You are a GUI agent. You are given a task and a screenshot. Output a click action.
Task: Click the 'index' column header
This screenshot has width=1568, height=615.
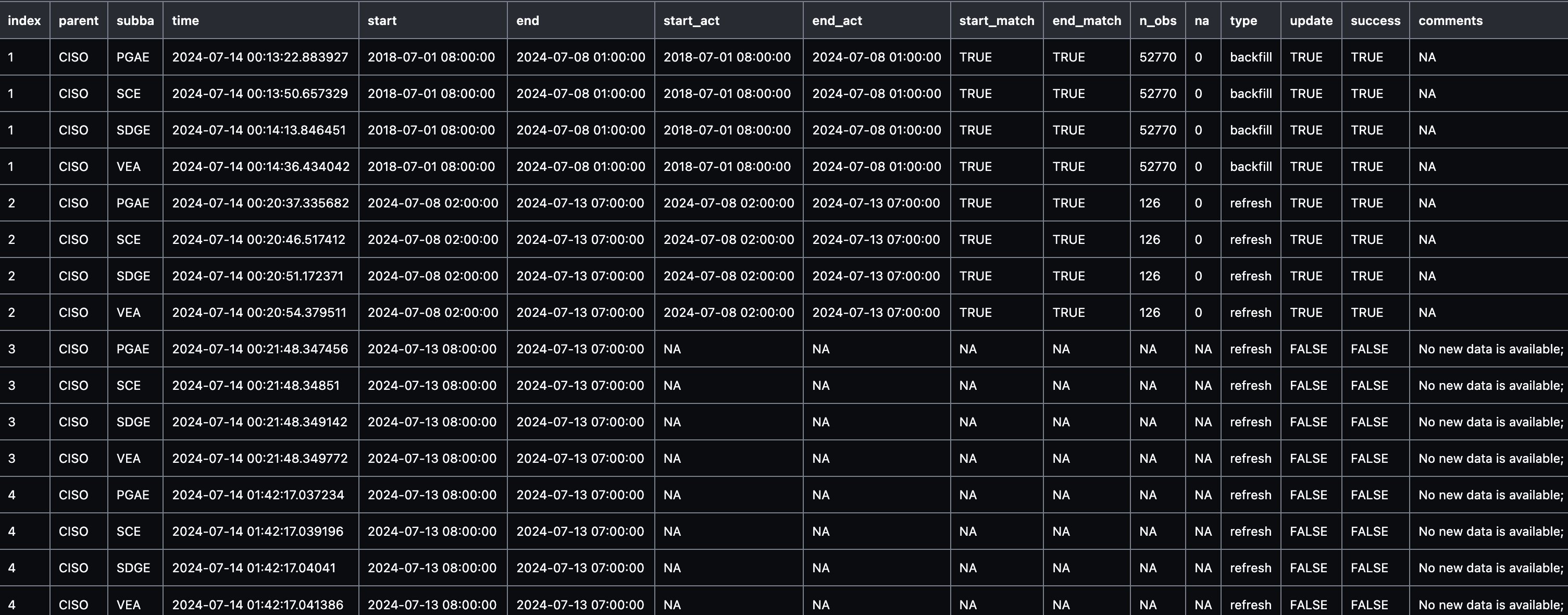24,21
